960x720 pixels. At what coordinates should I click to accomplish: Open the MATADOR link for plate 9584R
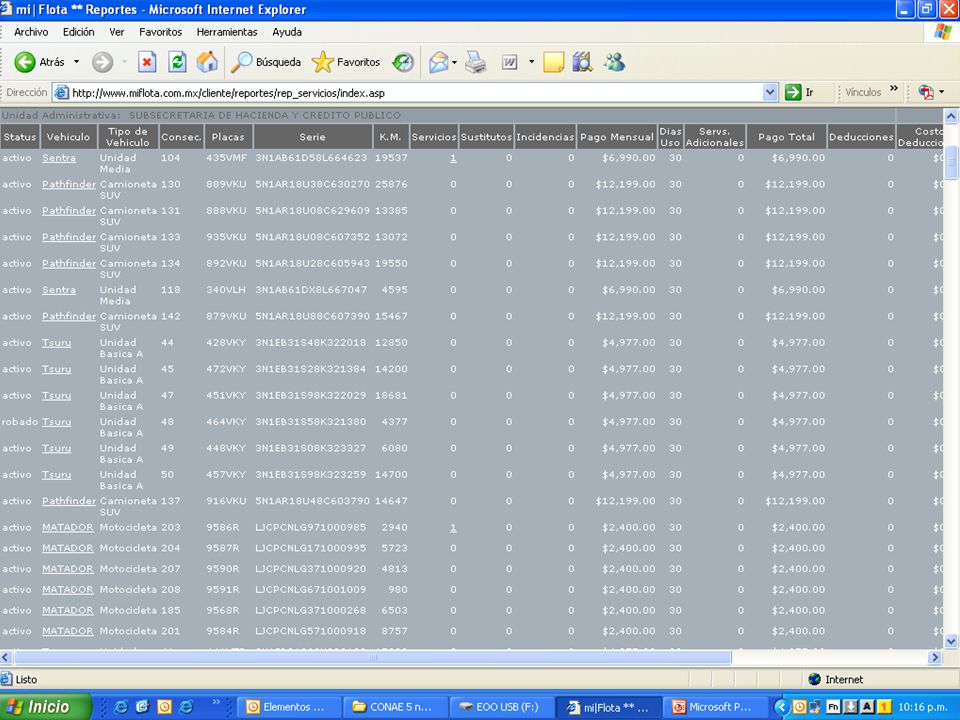67,631
